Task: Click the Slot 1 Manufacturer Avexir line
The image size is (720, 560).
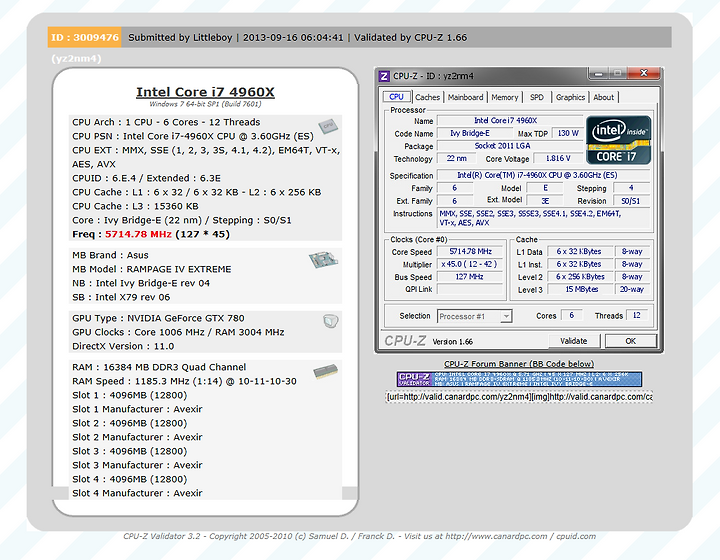Action: 137,409
